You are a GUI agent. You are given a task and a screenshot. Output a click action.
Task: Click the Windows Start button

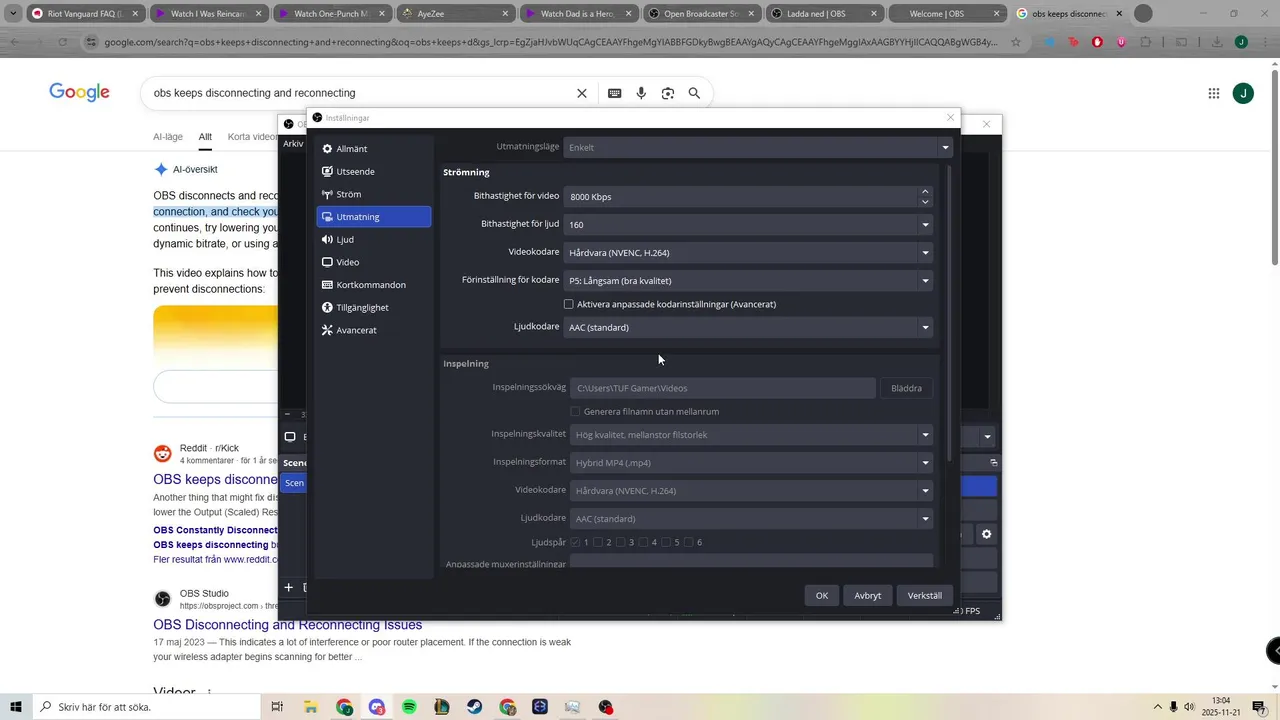pyautogui.click(x=16, y=707)
